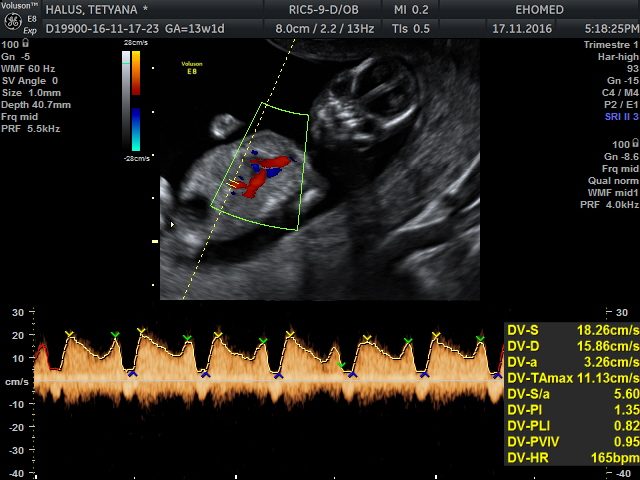
Task: Click the EHOMED header label
Action: (x=539, y=10)
